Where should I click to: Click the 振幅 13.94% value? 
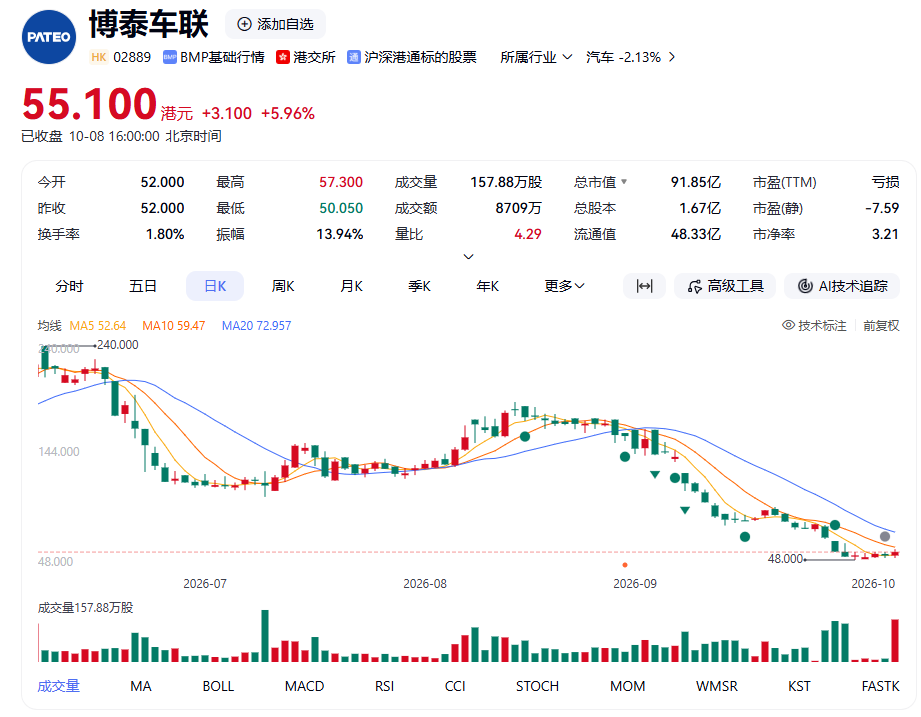[x=340, y=234]
